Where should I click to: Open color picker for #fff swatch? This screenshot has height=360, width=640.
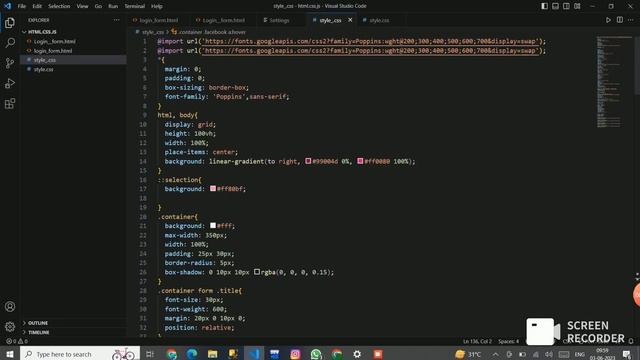pos(213,225)
